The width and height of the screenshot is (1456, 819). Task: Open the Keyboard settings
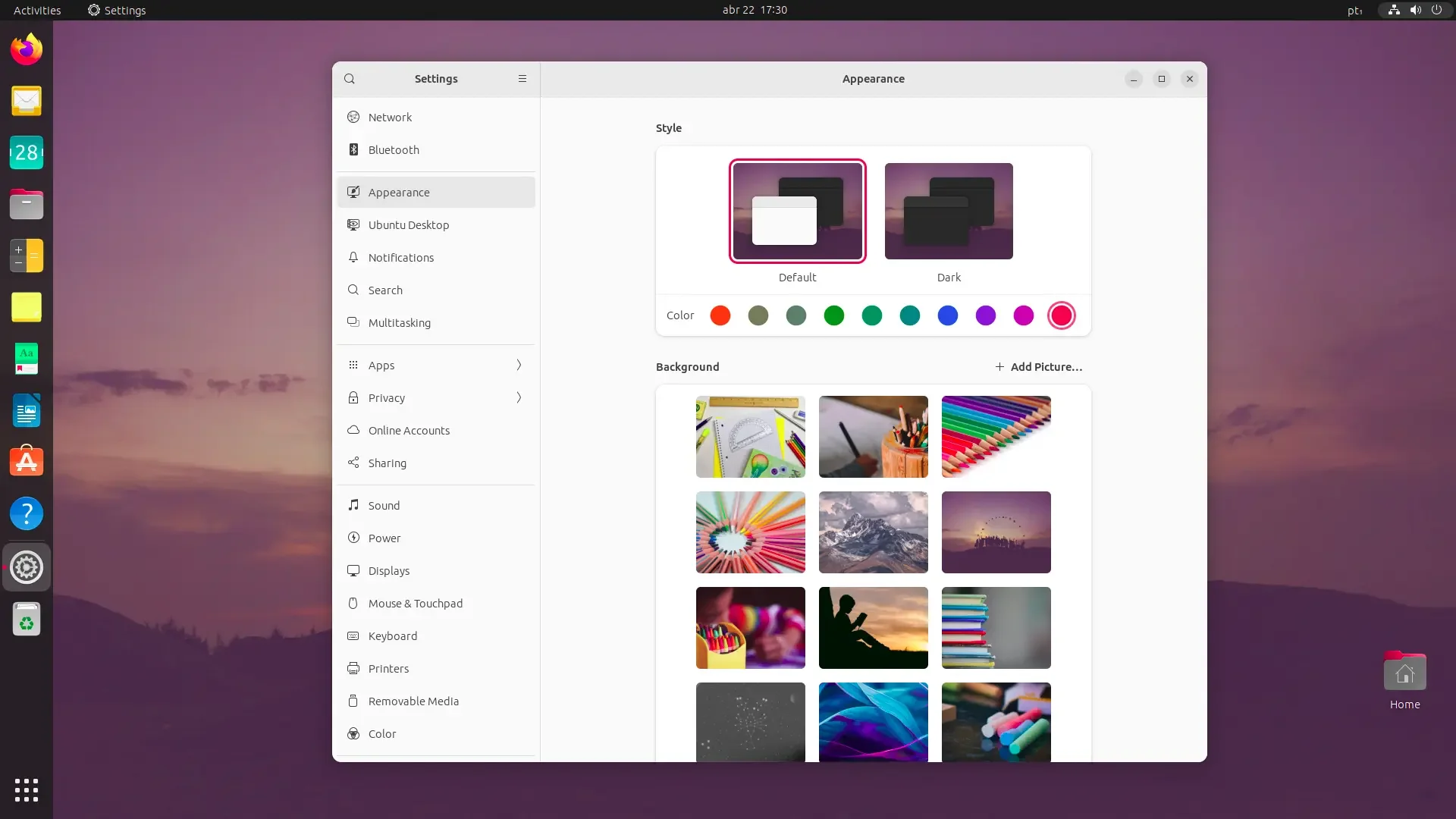point(436,636)
